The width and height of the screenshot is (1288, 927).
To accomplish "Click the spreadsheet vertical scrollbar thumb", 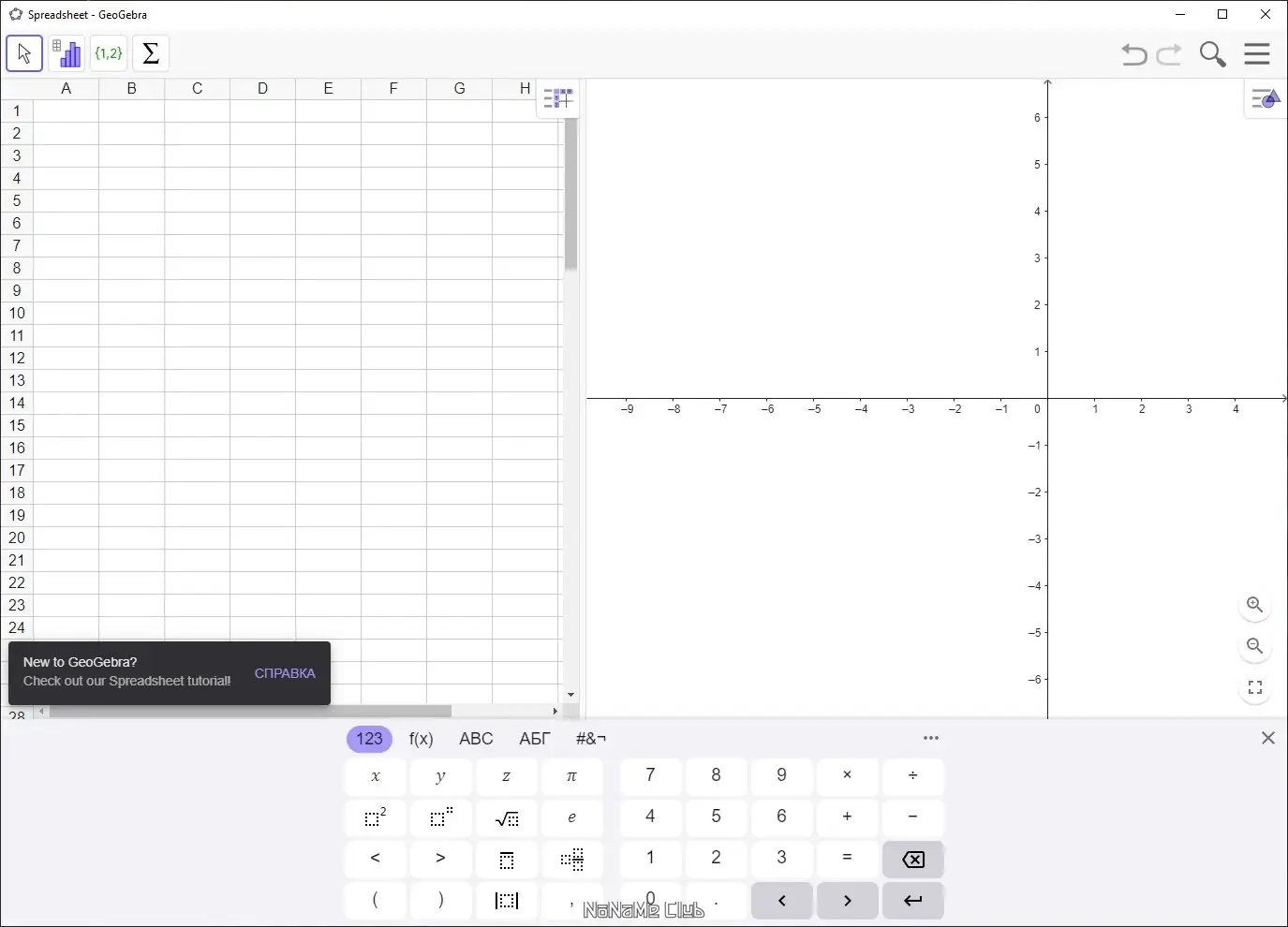I will (570, 194).
